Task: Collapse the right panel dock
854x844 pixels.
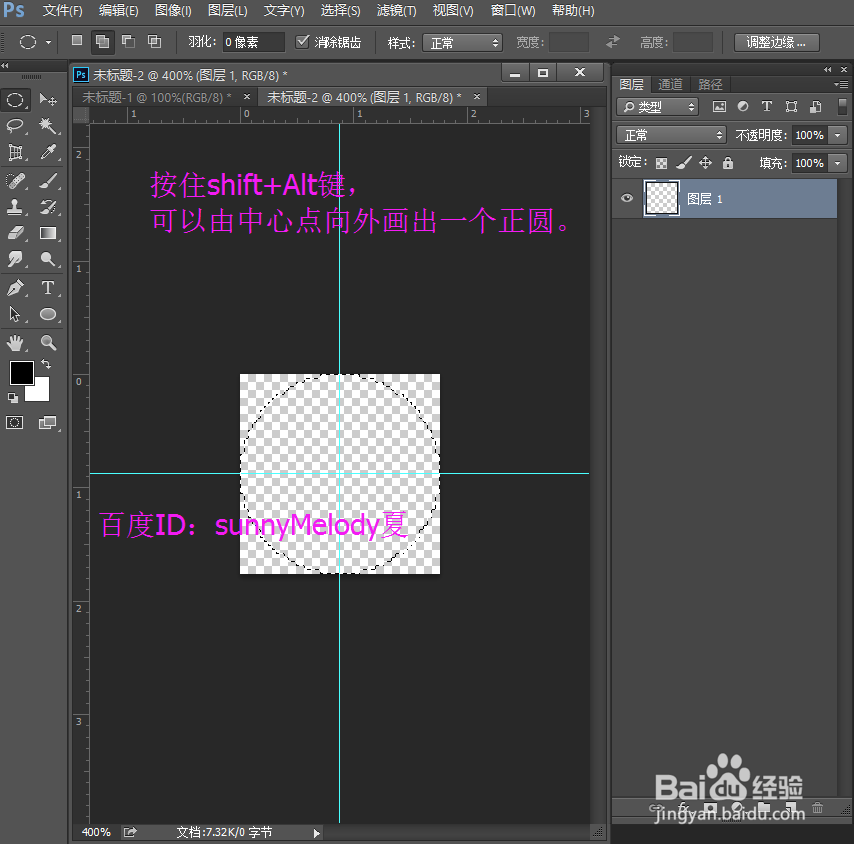Action: 828,69
